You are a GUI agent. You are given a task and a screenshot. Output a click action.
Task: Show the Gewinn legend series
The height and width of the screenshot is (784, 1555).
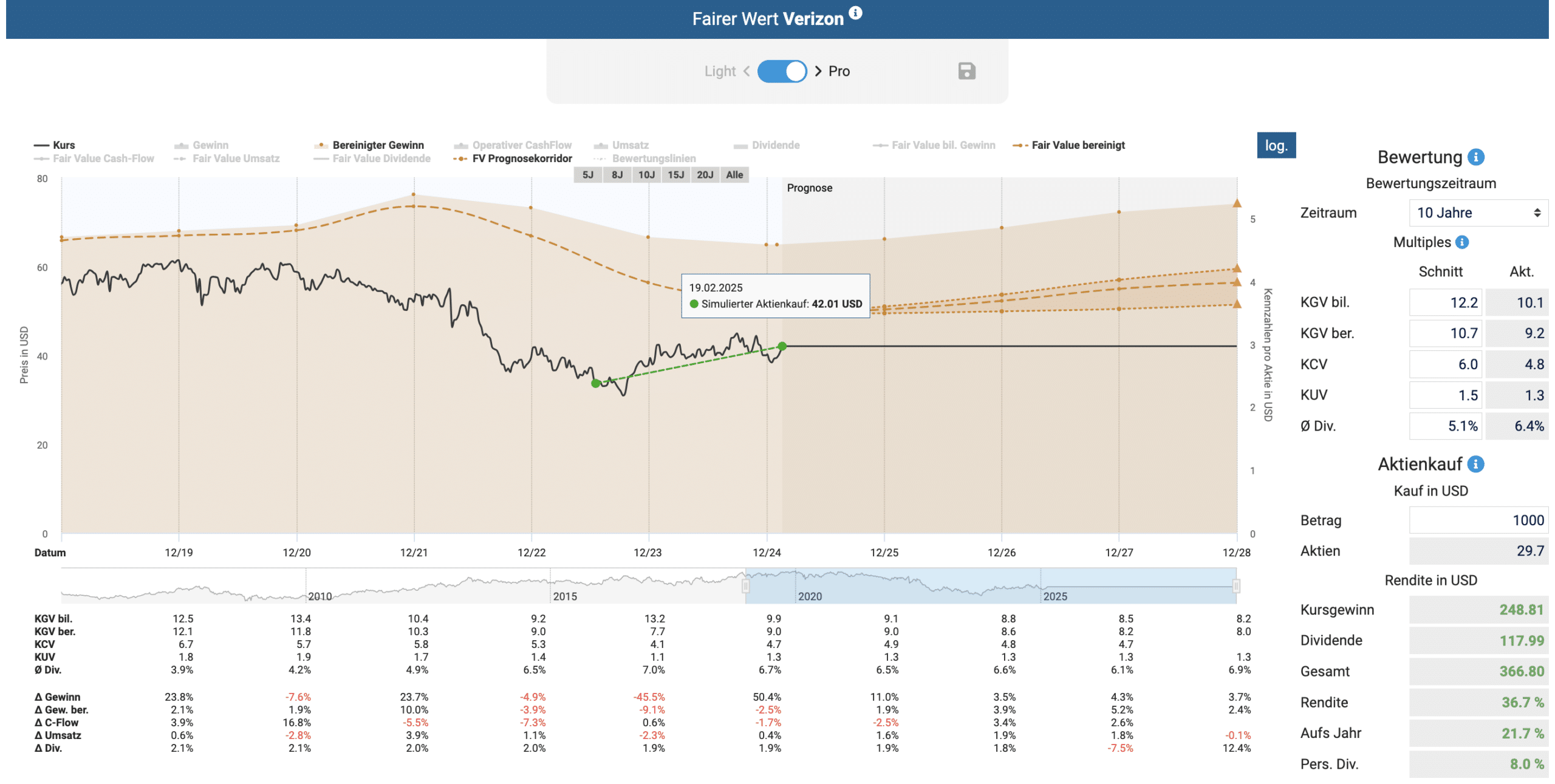(x=201, y=145)
